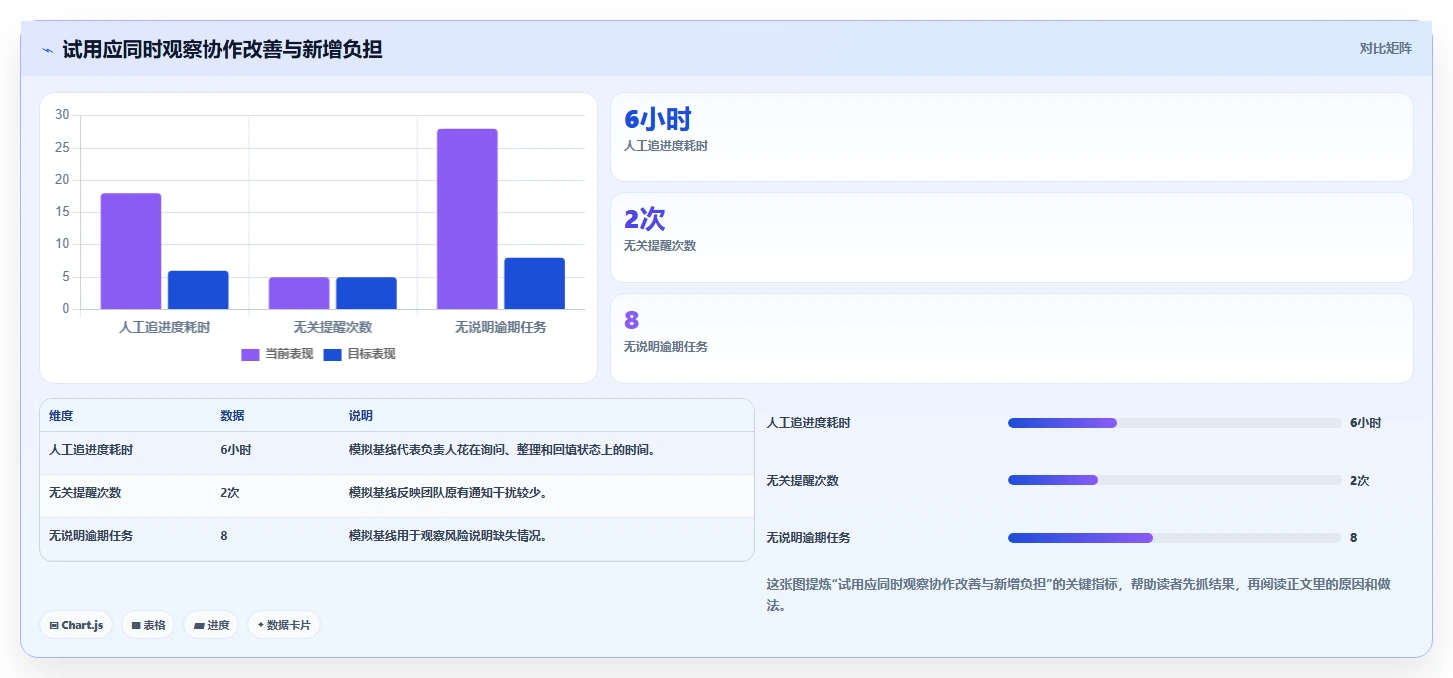This screenshot has width=1453, height=678.
Task: Click the purple 无说明逾期任务 chart bar
Action: [x=467, y=219]
